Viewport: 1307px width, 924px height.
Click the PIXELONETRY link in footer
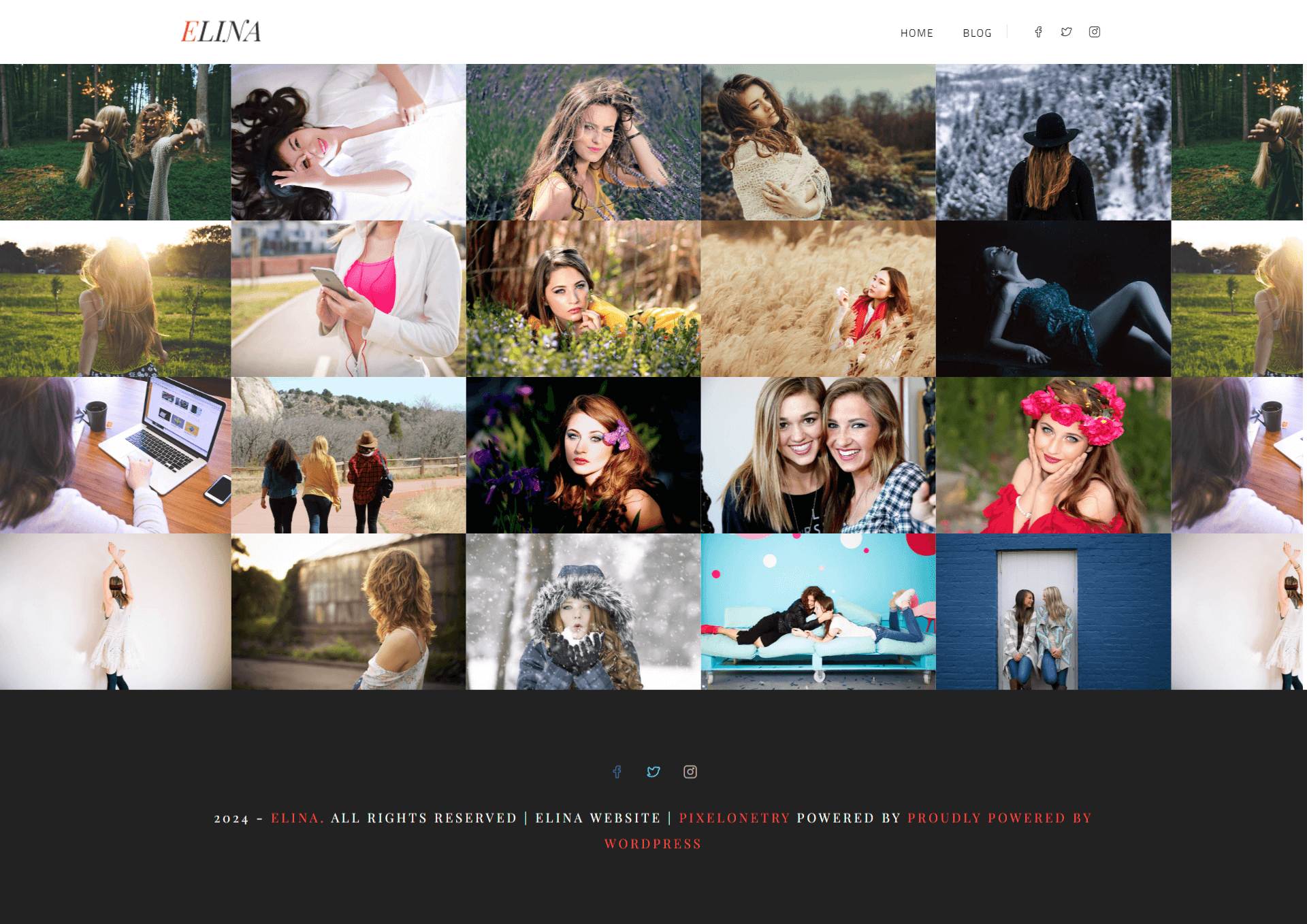point(734,819)
